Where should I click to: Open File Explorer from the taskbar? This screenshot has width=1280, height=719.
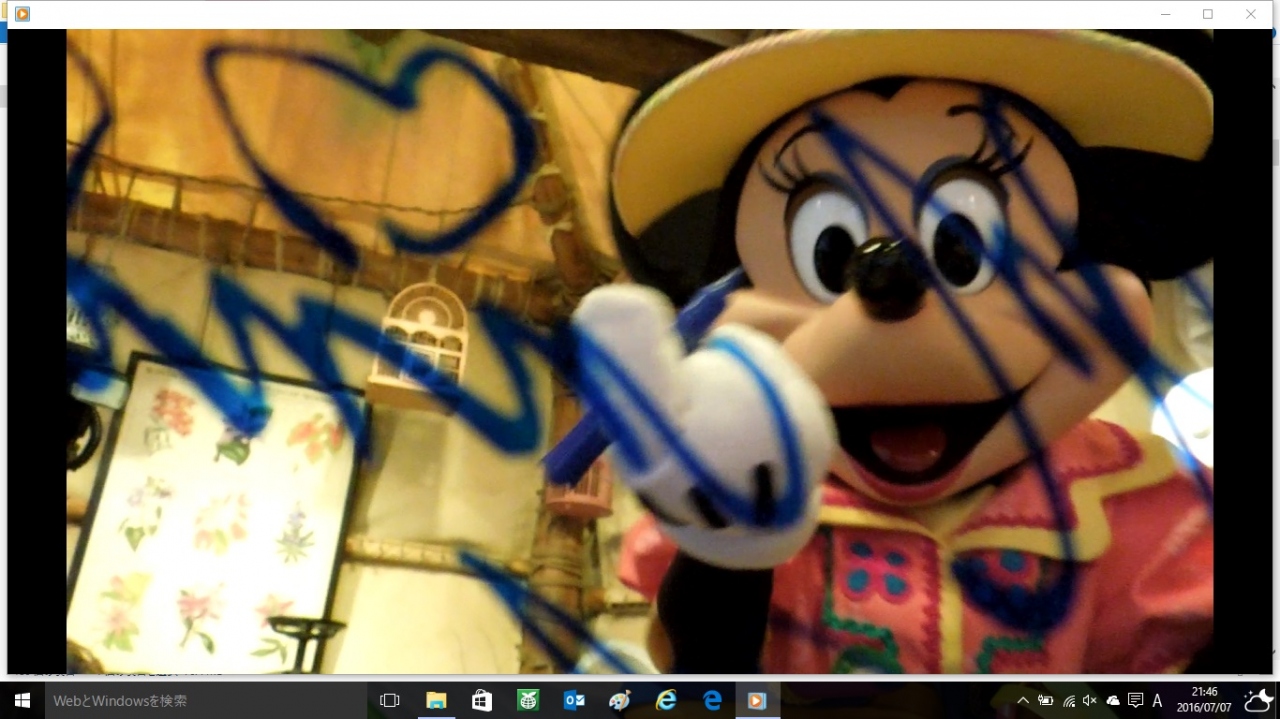click(x=436, y=701)
